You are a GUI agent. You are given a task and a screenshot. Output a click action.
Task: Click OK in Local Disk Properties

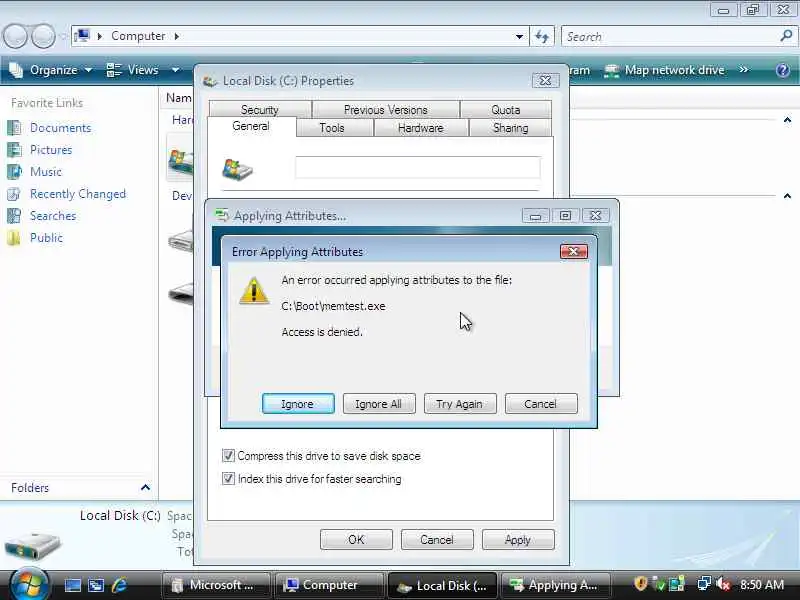coord(356,539)
